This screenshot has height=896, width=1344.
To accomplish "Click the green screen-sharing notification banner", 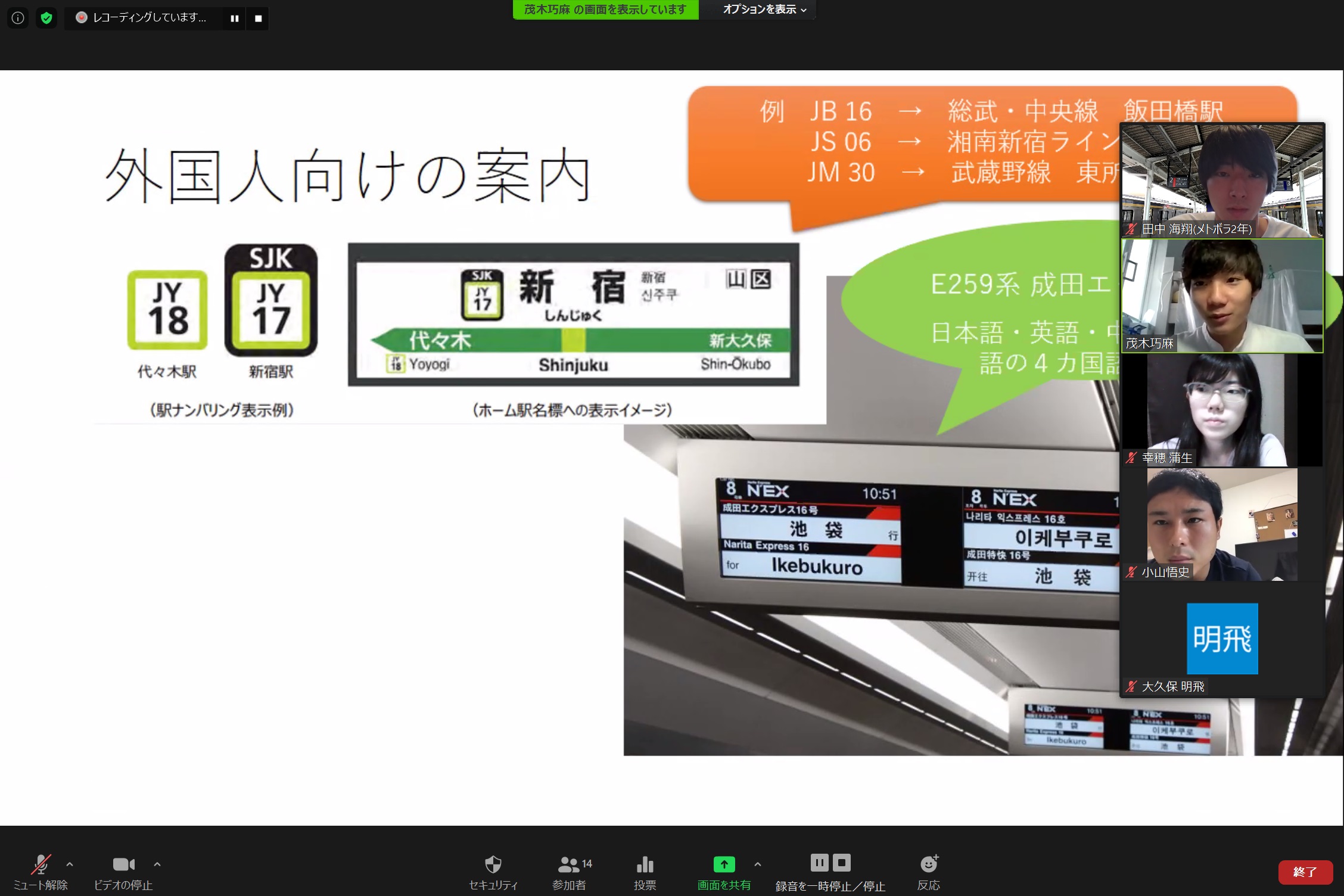I will [605, 10].
